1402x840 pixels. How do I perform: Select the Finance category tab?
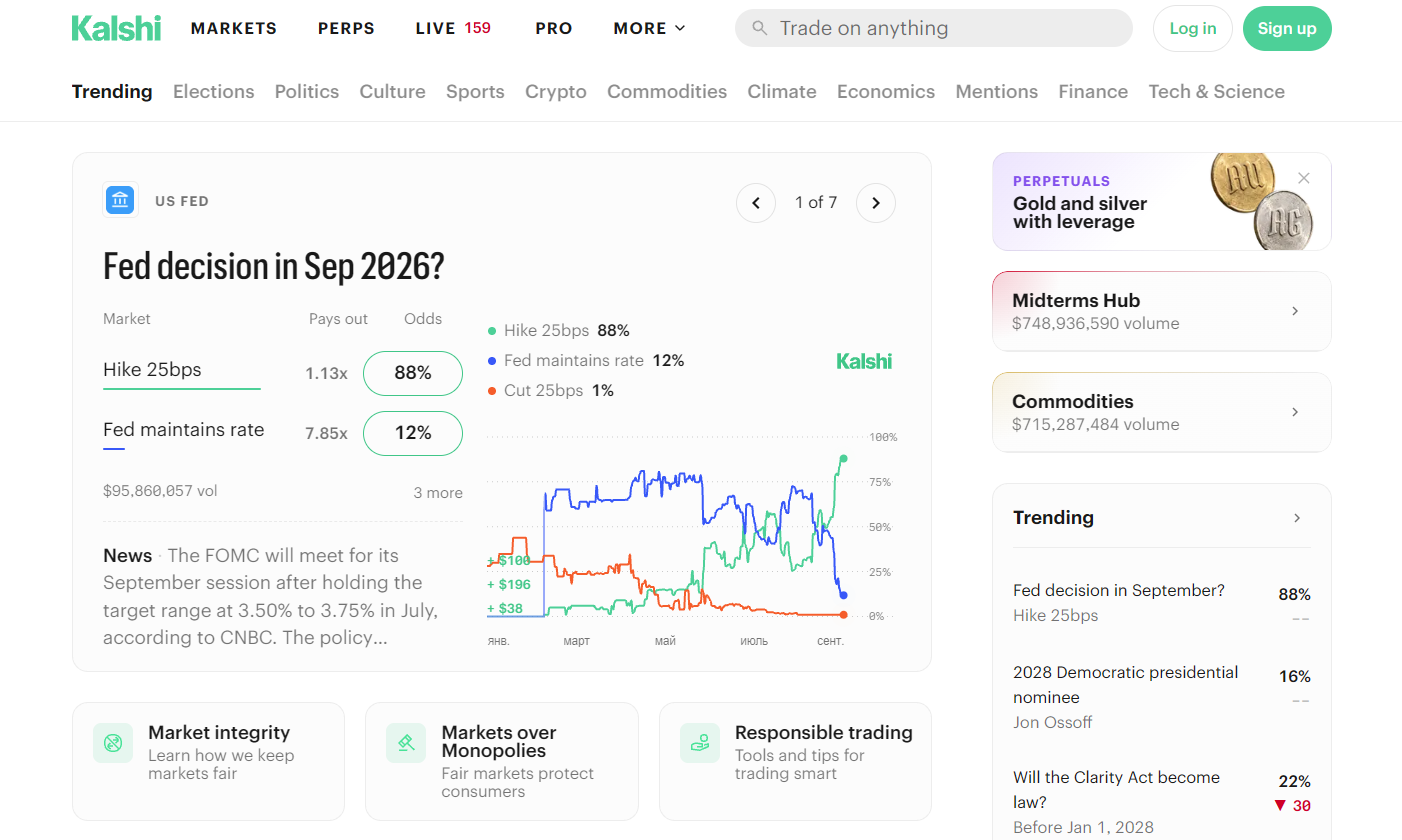point(1093,91)
